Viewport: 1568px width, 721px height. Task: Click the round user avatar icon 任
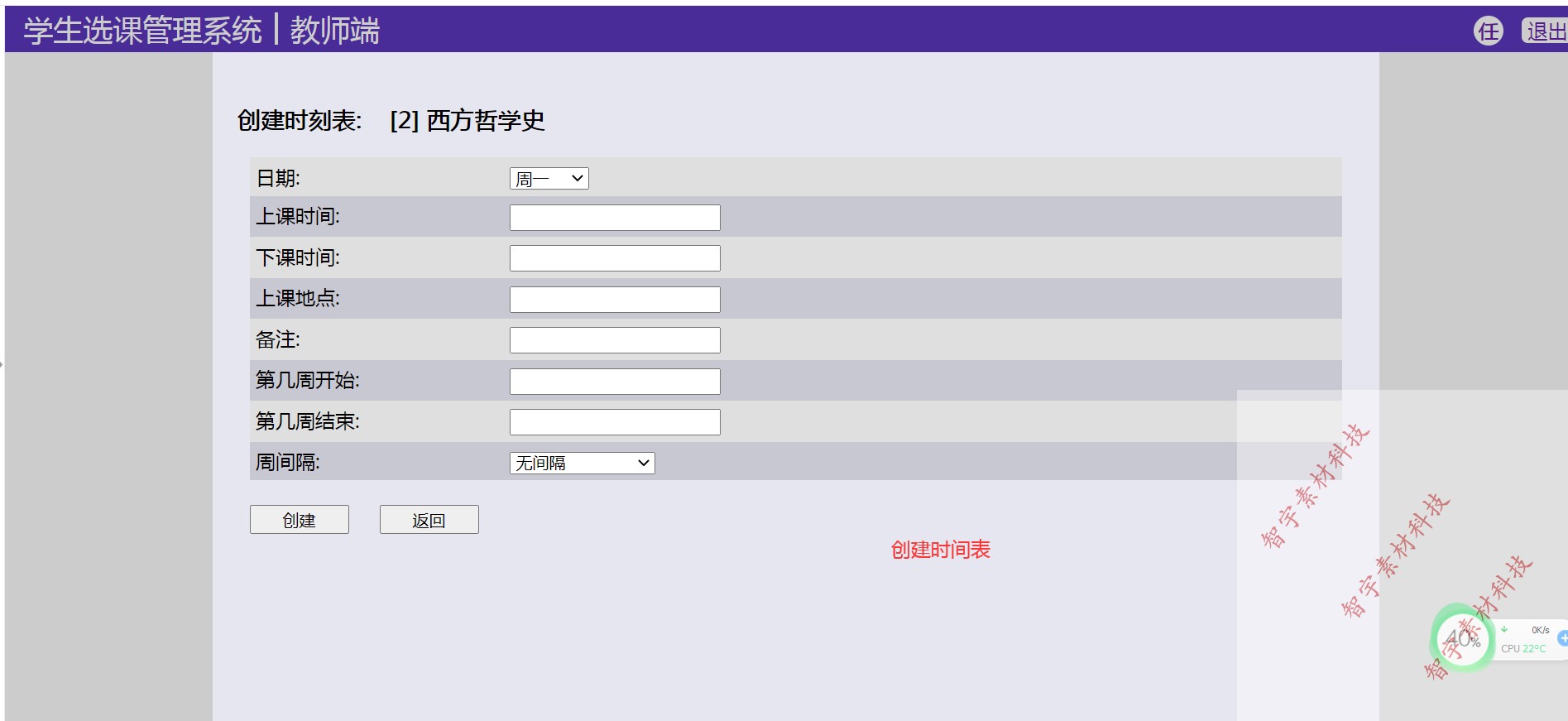pos(1489,31)
